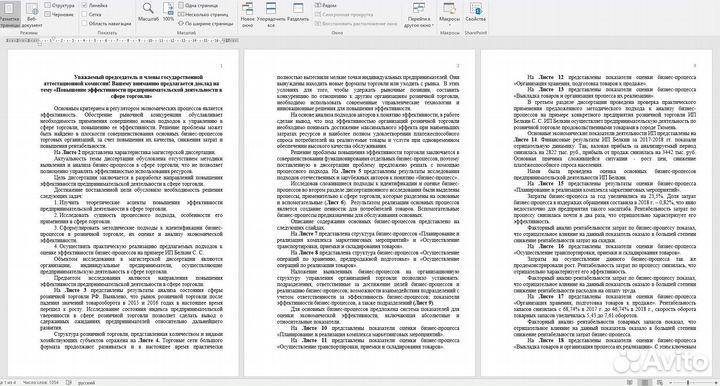The width and height of the screenshot is (720, 386).
Task: Open a Новое окно for the document
Action: (247, 15)
